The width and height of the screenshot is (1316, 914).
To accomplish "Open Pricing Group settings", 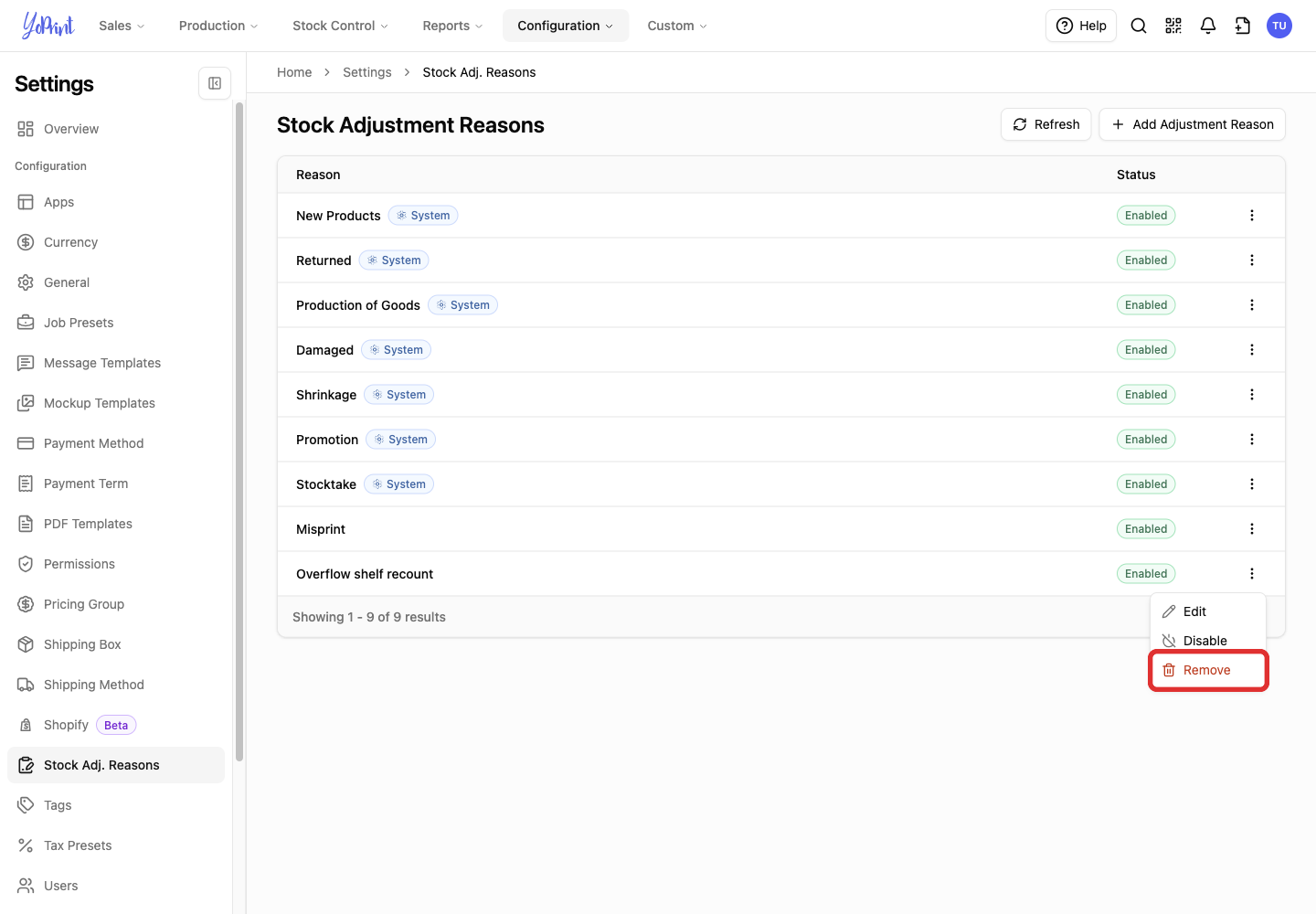I will 116,604.
